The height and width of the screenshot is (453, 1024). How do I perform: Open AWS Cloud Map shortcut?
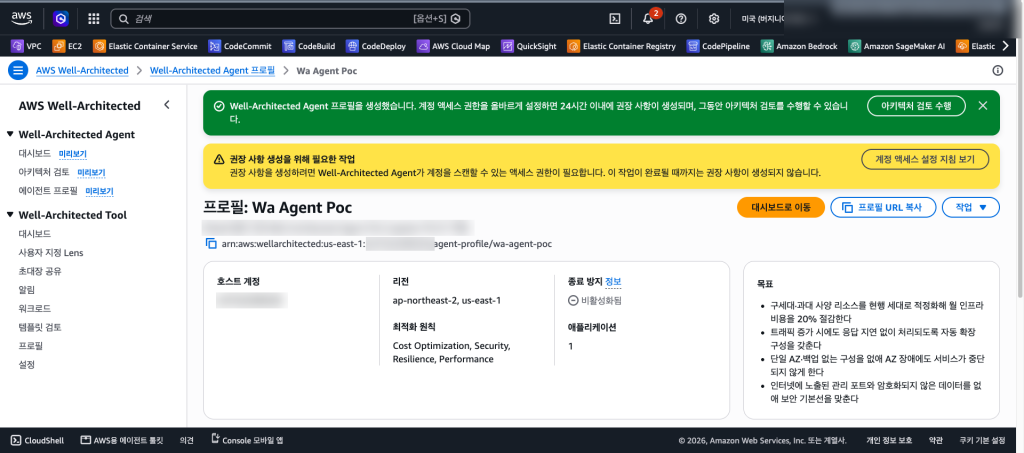pos(453,46)
